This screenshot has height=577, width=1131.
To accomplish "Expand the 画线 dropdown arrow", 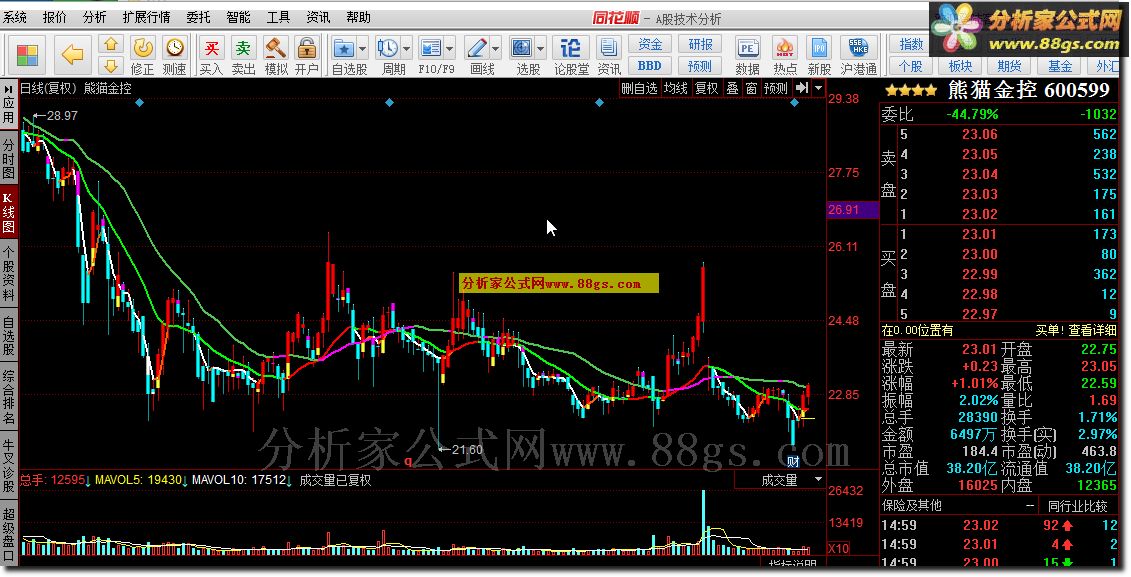I will (496, 48).
